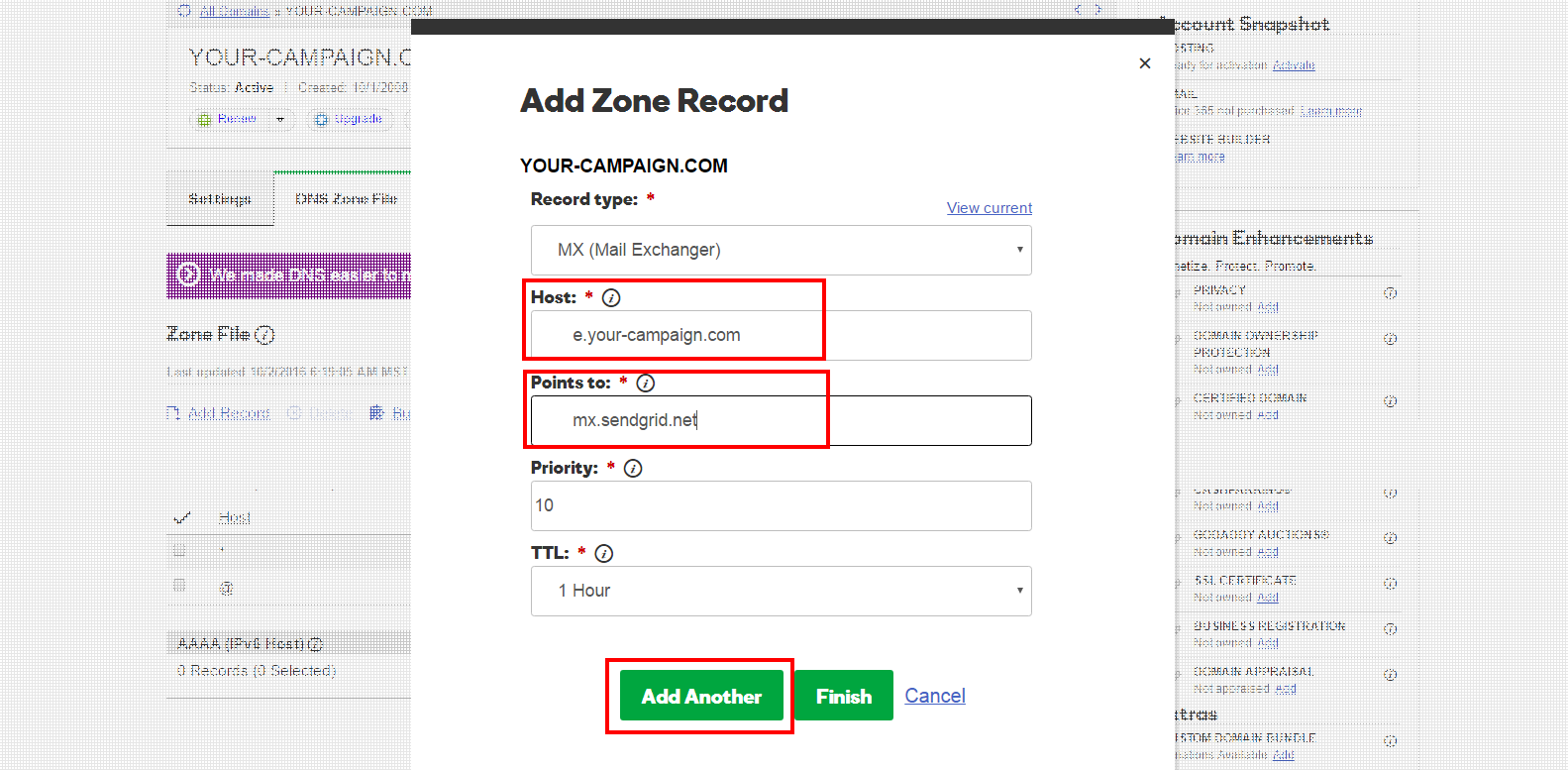Open the Renew button dropdown arrow
This screenshot has width=1568, height=770.
pos(280,119)
